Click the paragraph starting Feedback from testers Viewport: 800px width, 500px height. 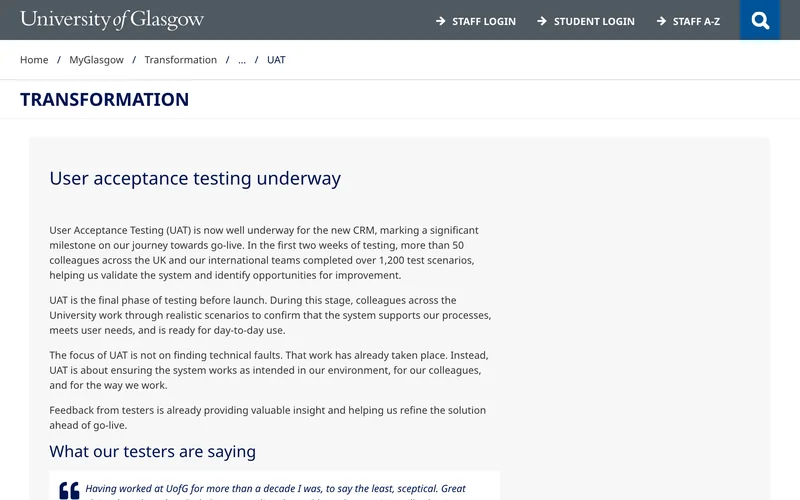click(x=268, y=417)
